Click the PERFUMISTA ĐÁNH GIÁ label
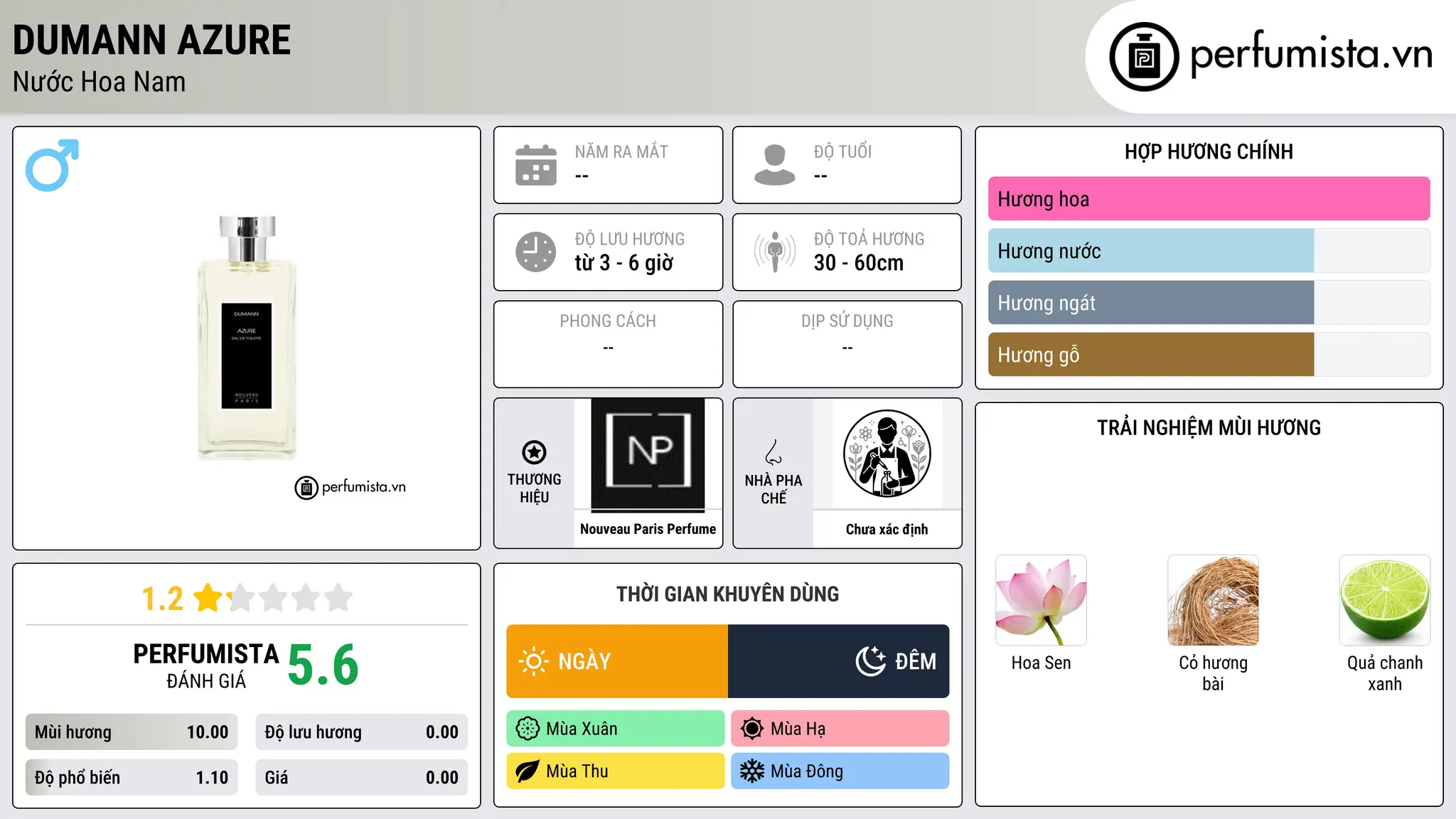This screenshot has height=819, width=1456. [x=206, y=665]
